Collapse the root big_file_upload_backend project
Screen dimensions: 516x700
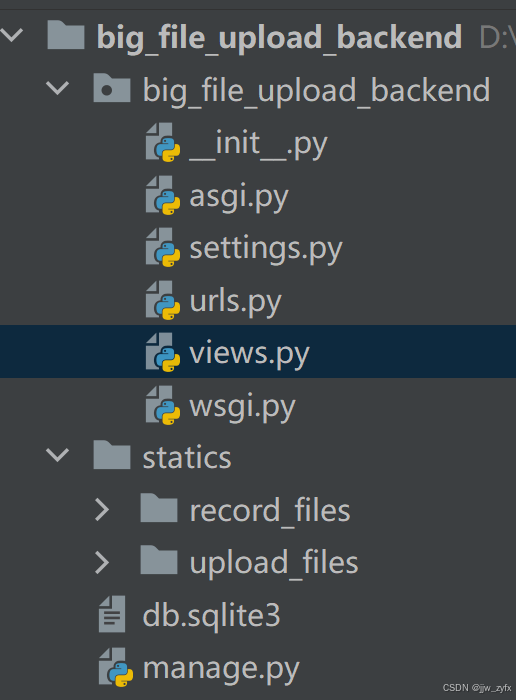(x=12, y=34)
